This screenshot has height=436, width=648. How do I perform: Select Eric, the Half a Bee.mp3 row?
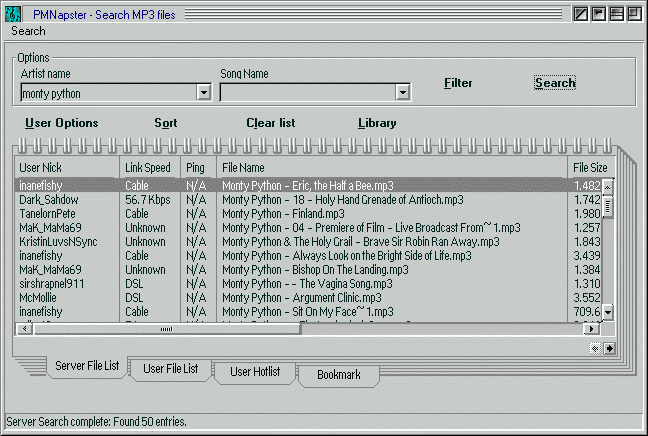tap(308, 185)
